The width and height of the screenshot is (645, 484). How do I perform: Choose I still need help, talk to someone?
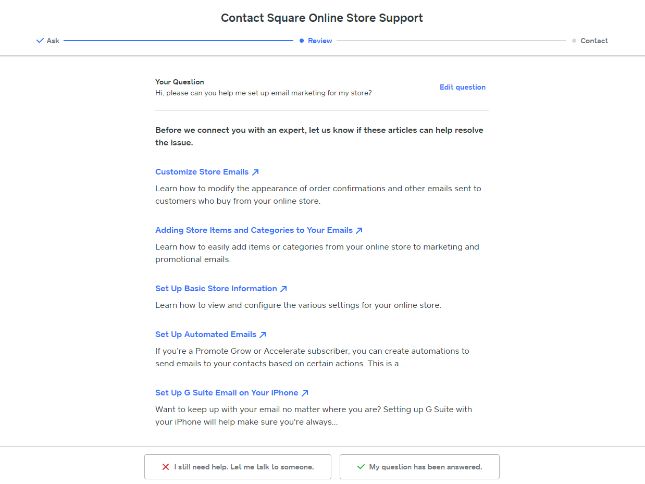[x=238, y=467]
